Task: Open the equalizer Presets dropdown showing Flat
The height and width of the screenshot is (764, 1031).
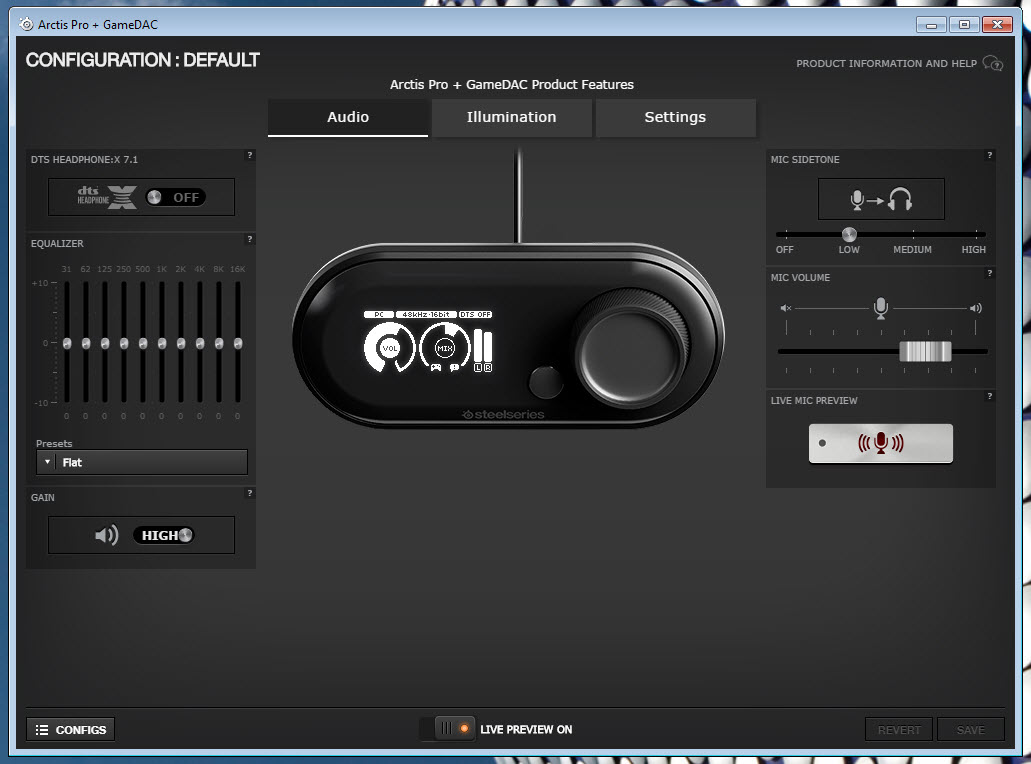Action: pos(142,462)
